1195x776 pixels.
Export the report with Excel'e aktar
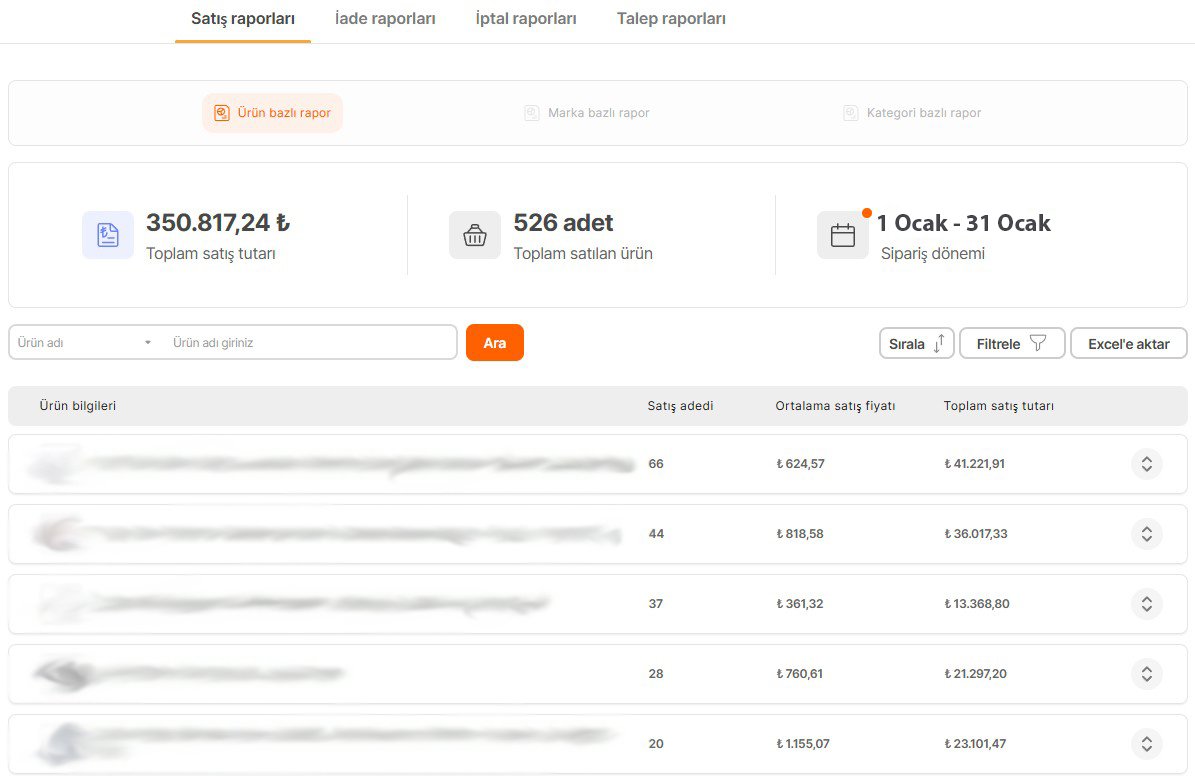[x=1128, y=343]
